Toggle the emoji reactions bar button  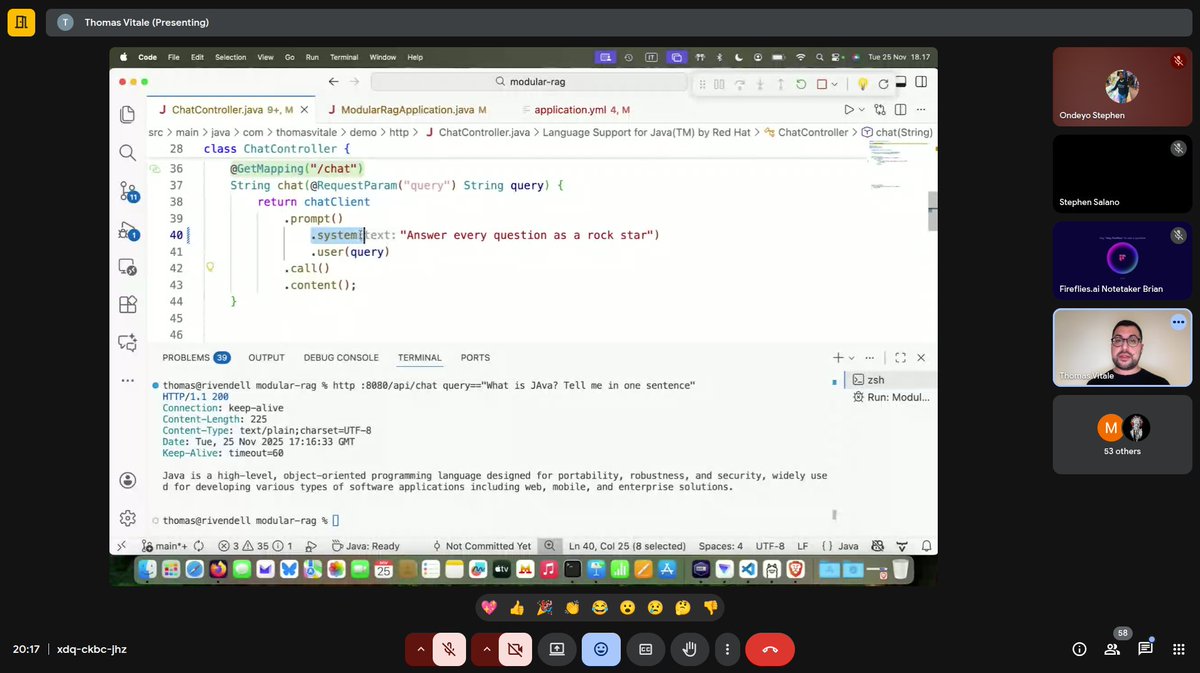601,649
